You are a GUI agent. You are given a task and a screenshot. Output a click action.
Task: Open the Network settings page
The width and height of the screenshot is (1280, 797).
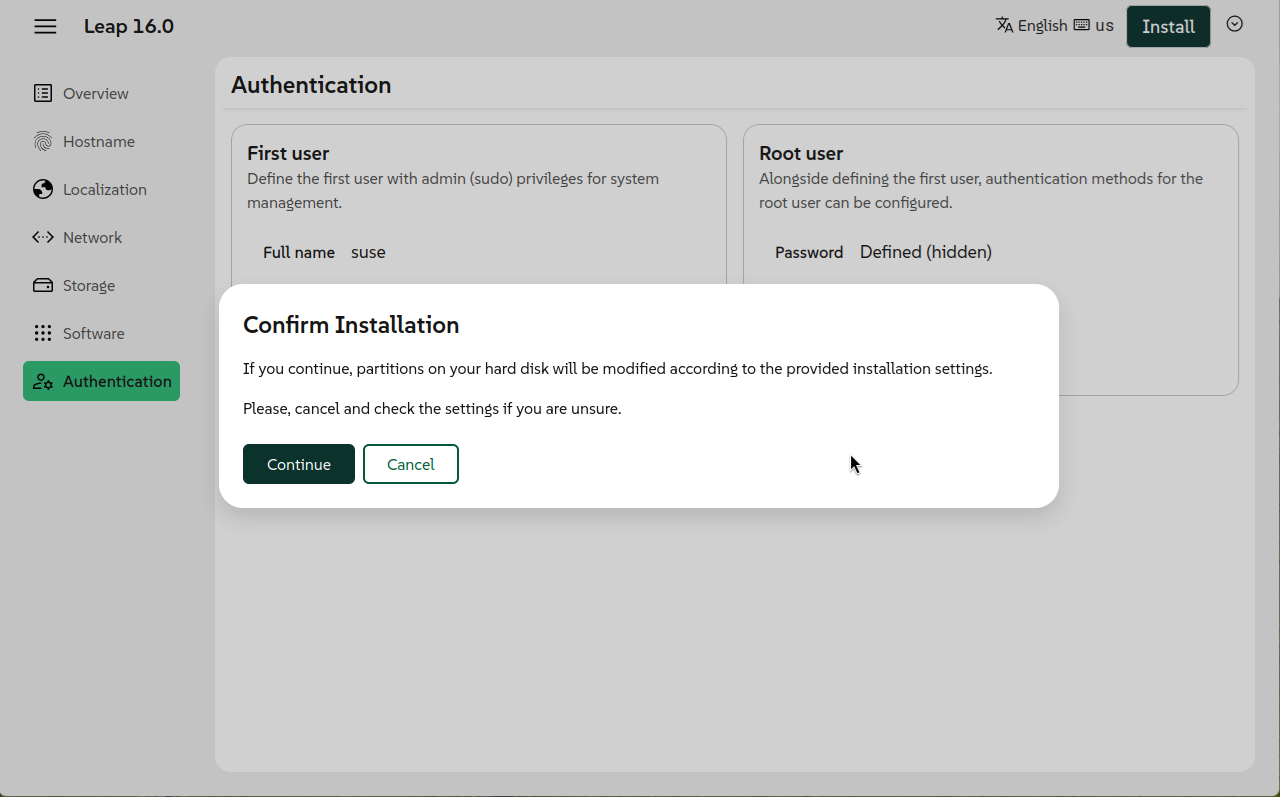tap(92, 237)
